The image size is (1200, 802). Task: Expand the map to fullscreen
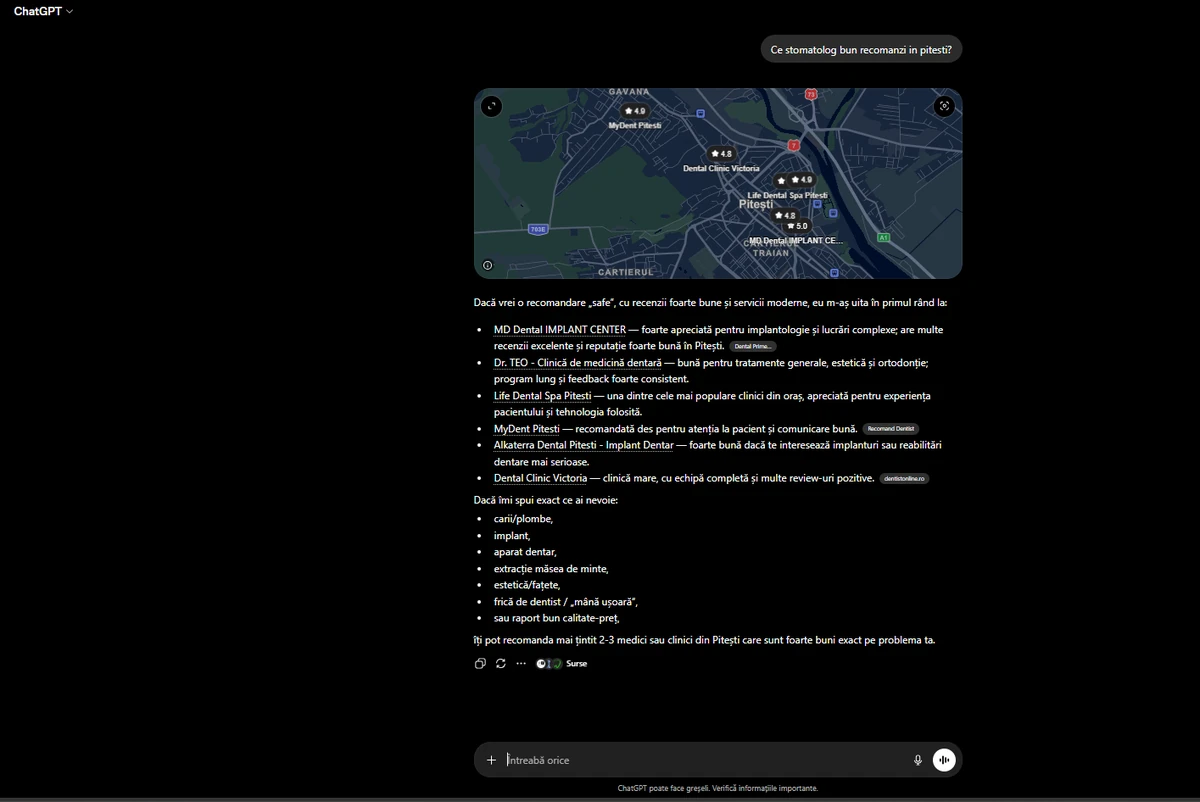(491, 106)
